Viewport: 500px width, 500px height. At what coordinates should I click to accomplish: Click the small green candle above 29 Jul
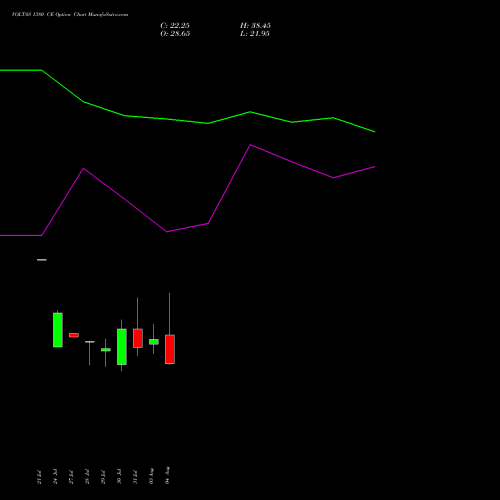pos(106,350)
